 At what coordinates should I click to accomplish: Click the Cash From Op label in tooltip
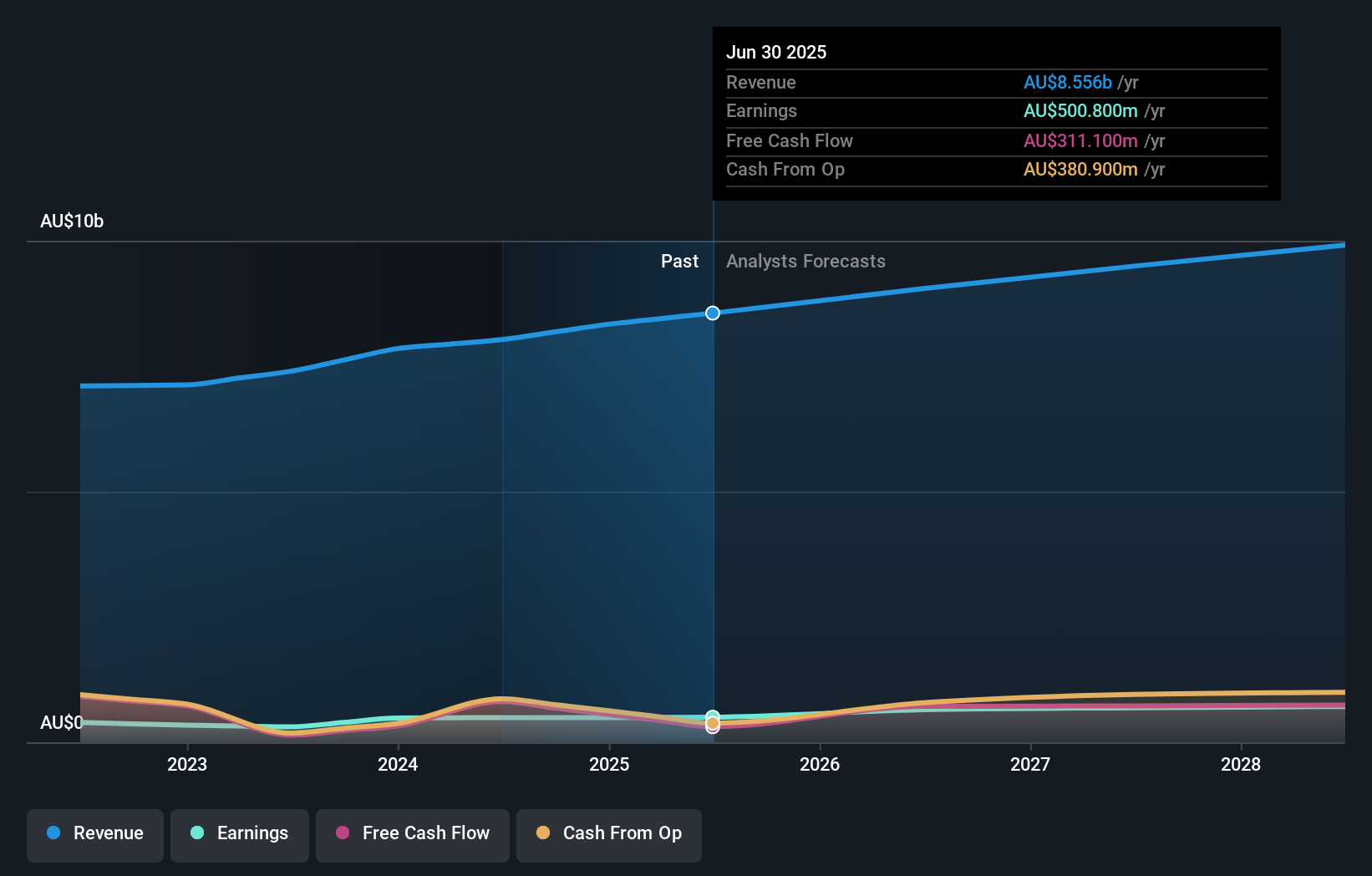(x=785, y=169)
